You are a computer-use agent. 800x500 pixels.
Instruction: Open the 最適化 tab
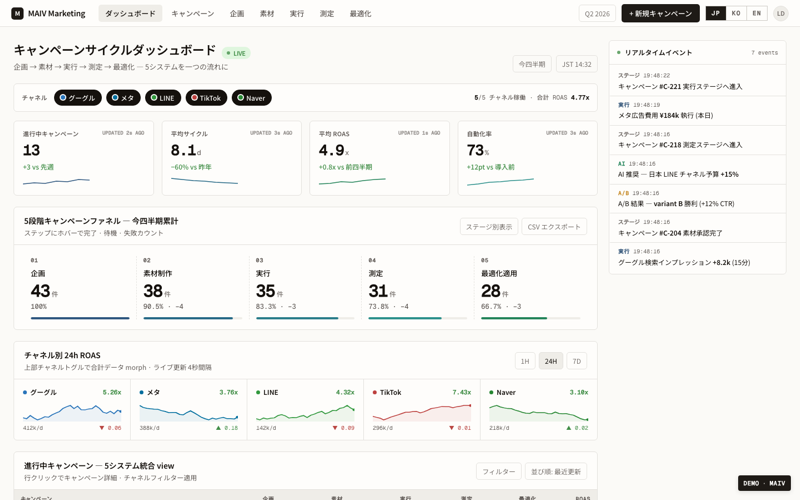[360, 13]
